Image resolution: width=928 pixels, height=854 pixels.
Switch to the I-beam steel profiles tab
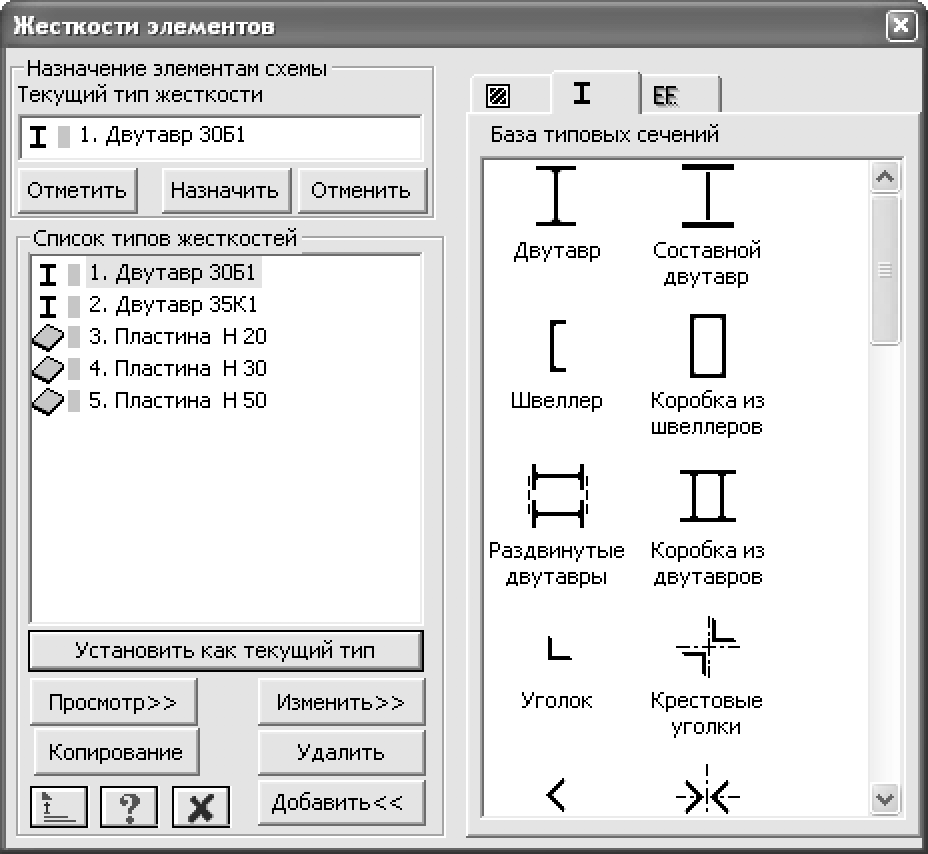[x=595, y=92]
